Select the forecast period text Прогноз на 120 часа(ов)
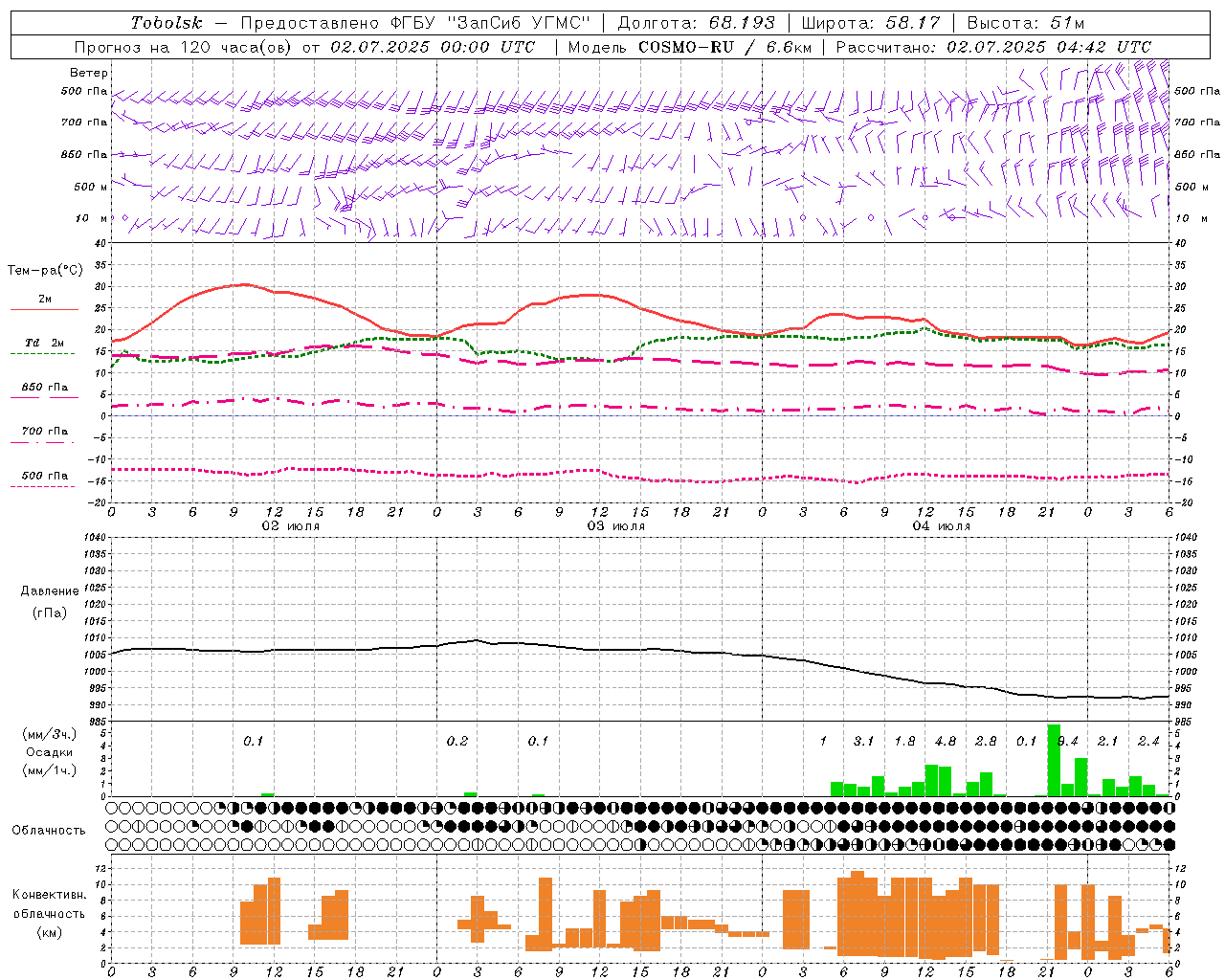The height and width of the screenshot is (980, 1225). pyautogui.click(x=185, y=47)
